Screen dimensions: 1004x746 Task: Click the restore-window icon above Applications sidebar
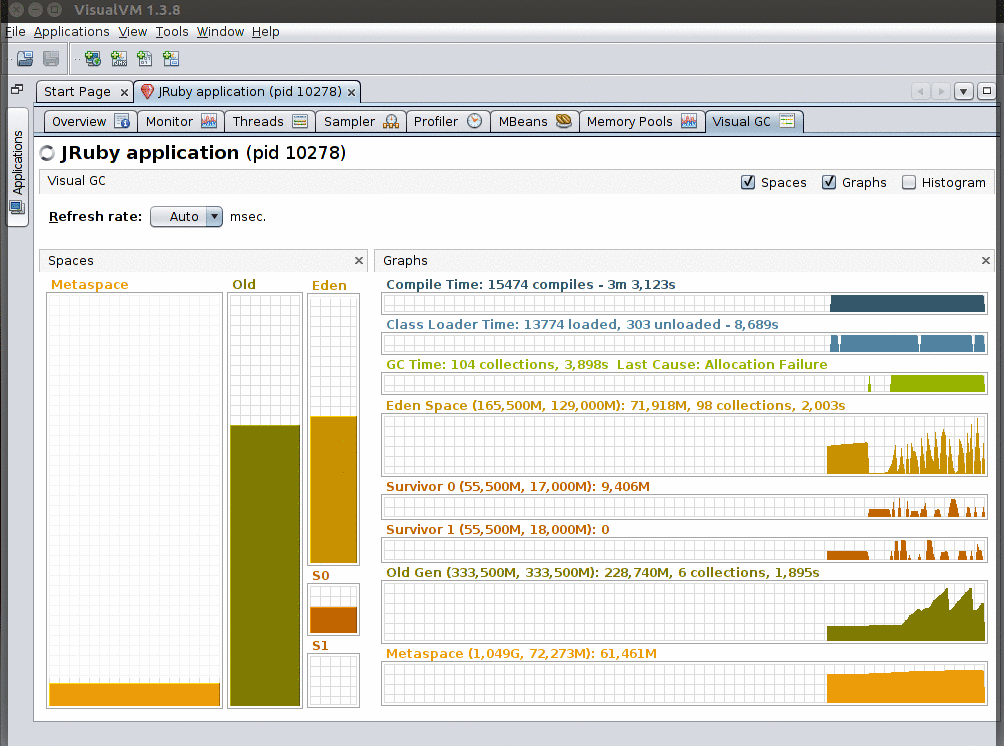(17, 90)
